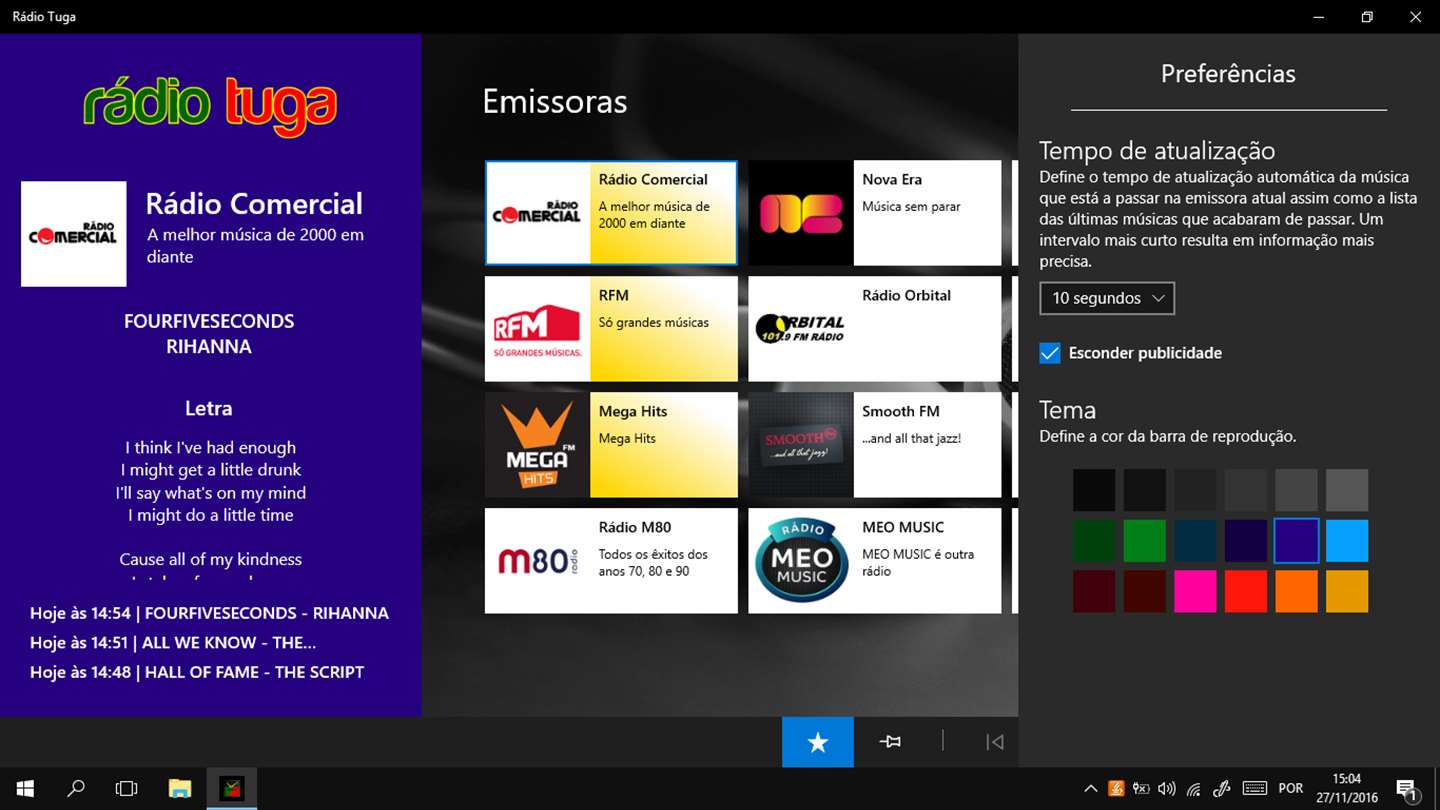Click the FOURFIVESECONDS RIHANNA now-playing title
This screenshot has height=810, width=1440.
click(x=209, y=334)
